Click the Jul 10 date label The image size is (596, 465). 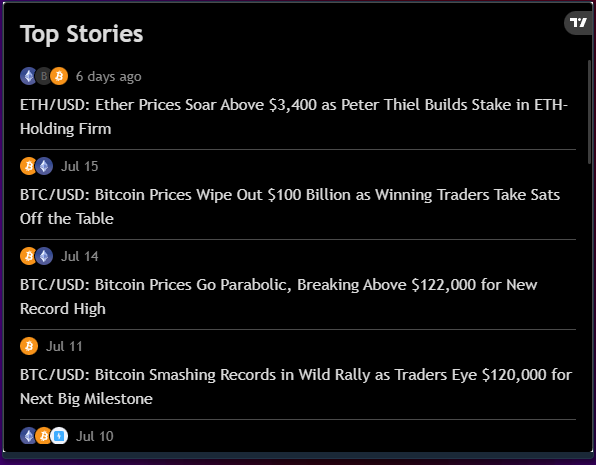point(95,436)
